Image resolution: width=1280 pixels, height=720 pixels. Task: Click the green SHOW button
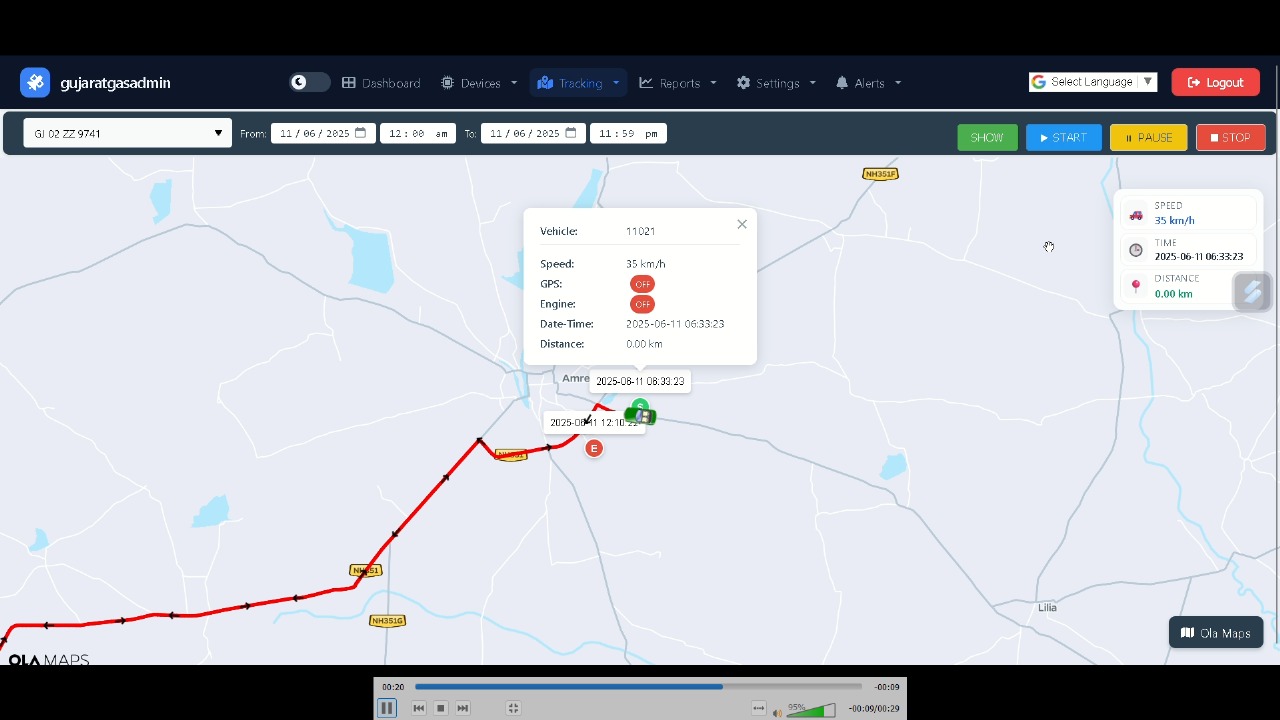pyautogui.click(x=987, y=137)
